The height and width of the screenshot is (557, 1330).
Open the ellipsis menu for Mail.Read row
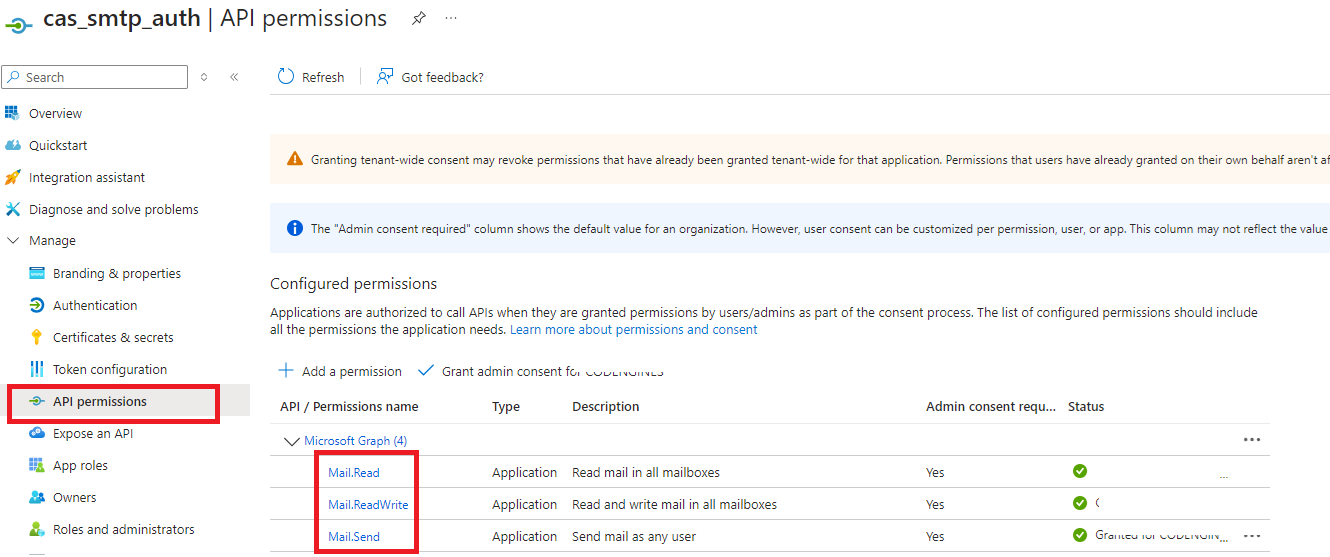(1224, 476)
